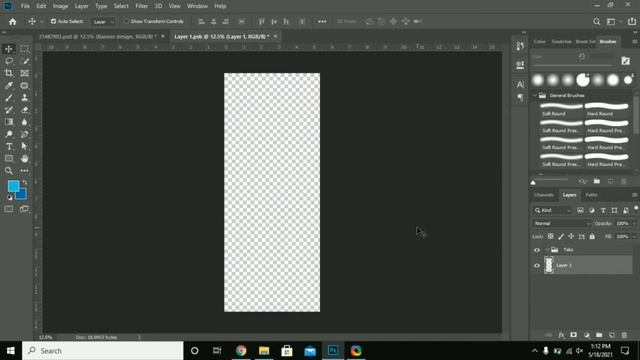The height and width of the screenshot is (360, 640).
Task: Select the Move tool
Action: click(9, 49)
